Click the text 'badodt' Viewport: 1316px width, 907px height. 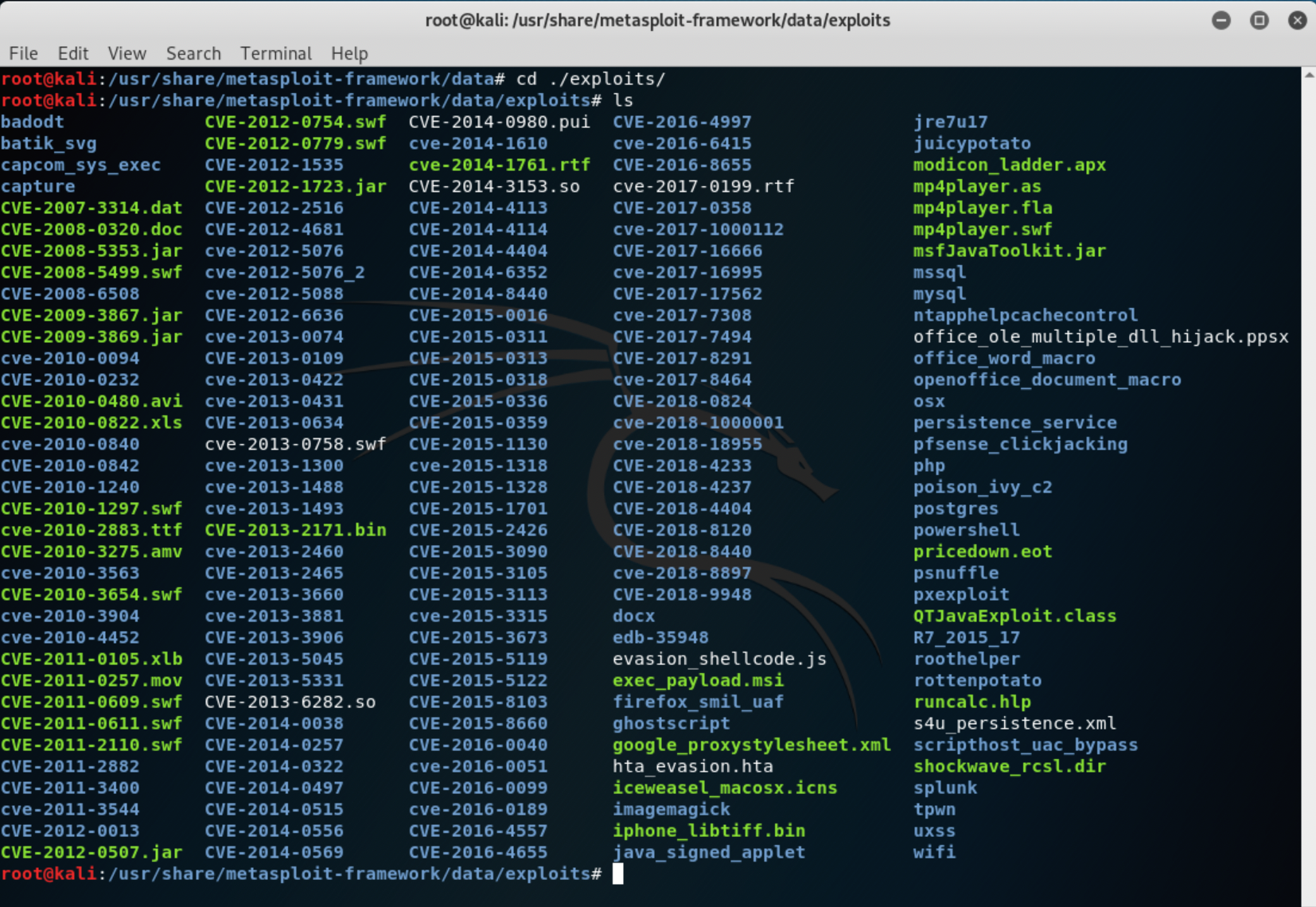(33, 122)
